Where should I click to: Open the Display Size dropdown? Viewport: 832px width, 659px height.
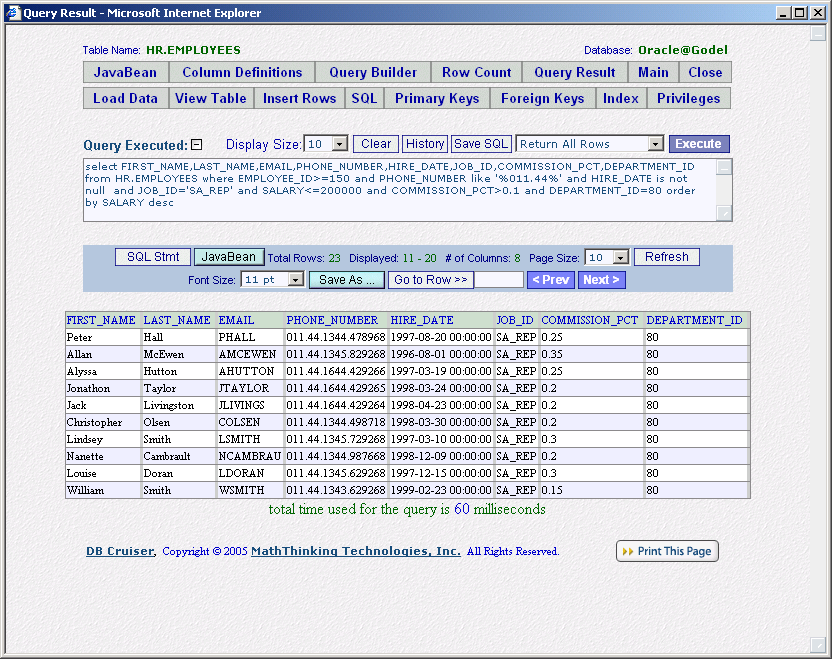[x=340, y=144]
